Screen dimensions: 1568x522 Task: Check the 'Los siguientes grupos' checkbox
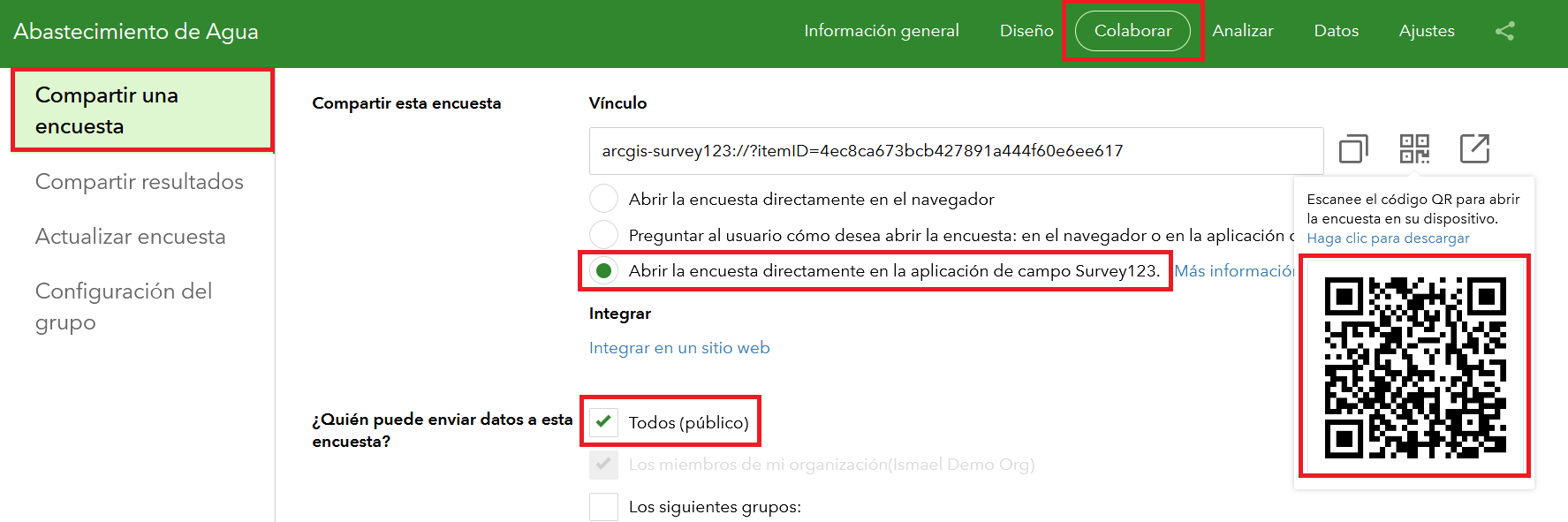point(603,506)
